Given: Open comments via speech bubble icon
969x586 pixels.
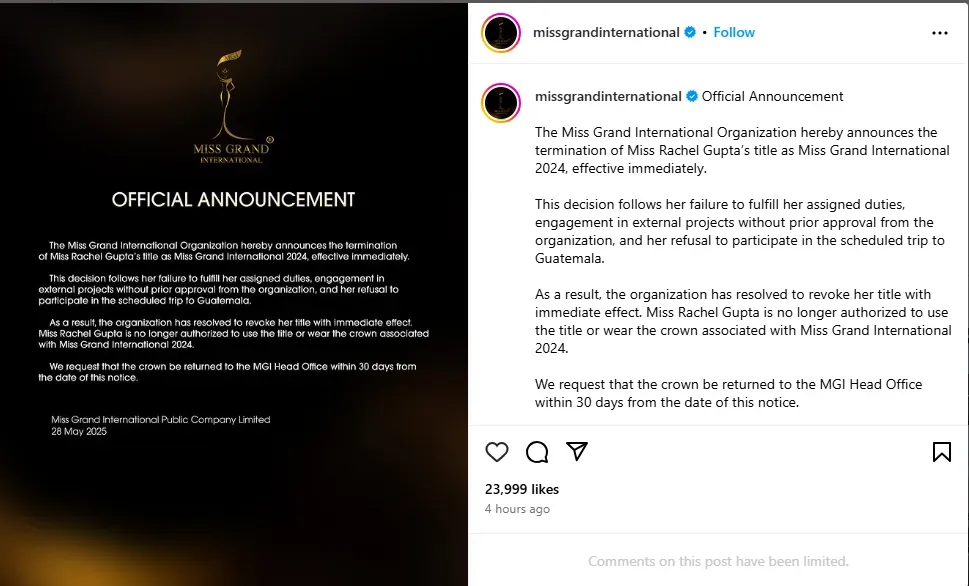Looking at the screenshot, I should click(x=537, y=452).
